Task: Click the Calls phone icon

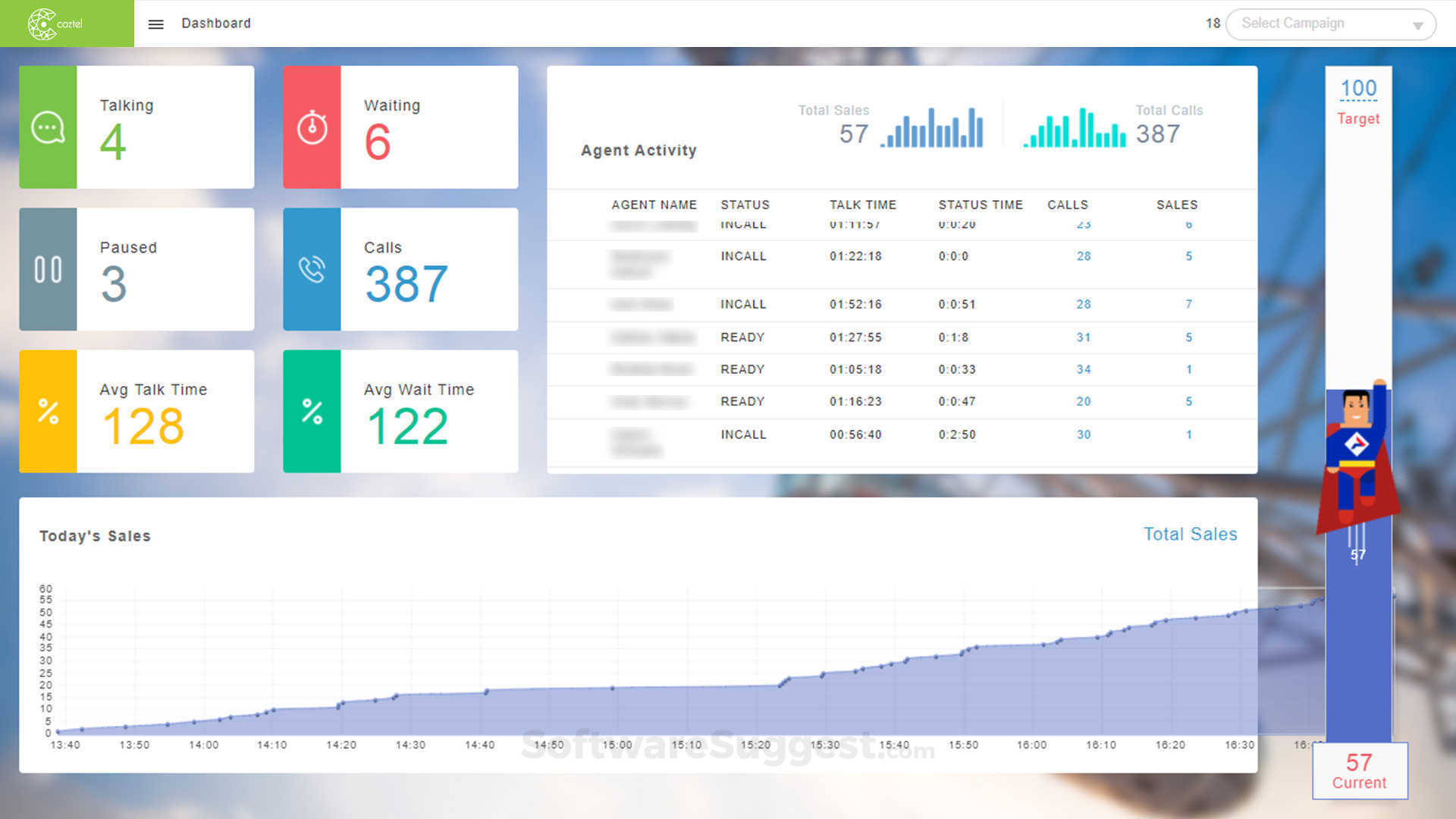Action: [312, 269]
